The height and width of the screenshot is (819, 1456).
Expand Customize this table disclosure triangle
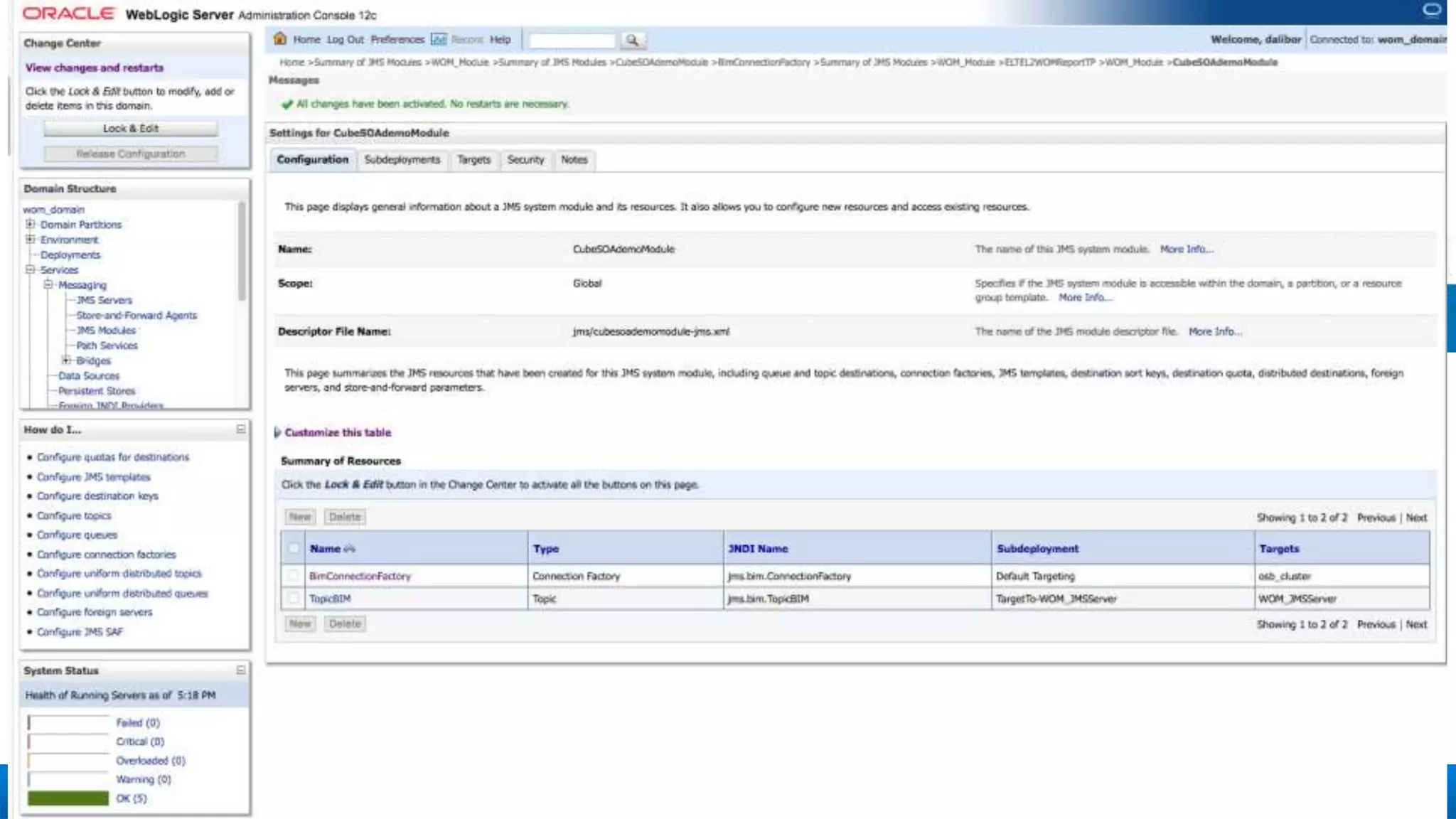[x=277, y=432]
